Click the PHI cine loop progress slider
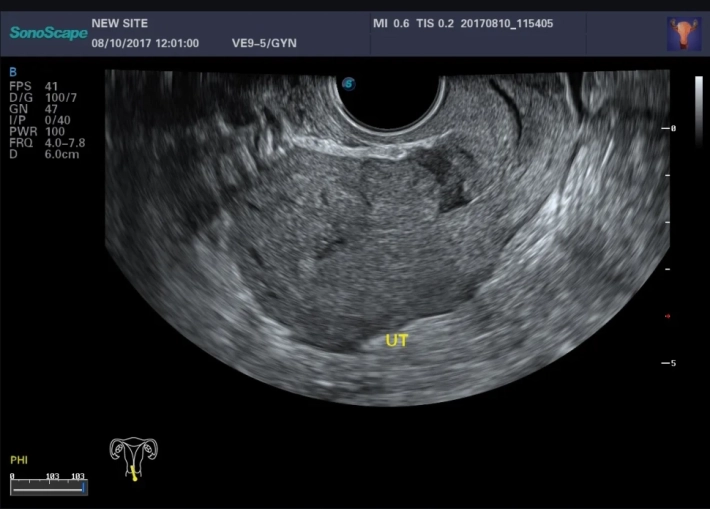 [48, 488]
